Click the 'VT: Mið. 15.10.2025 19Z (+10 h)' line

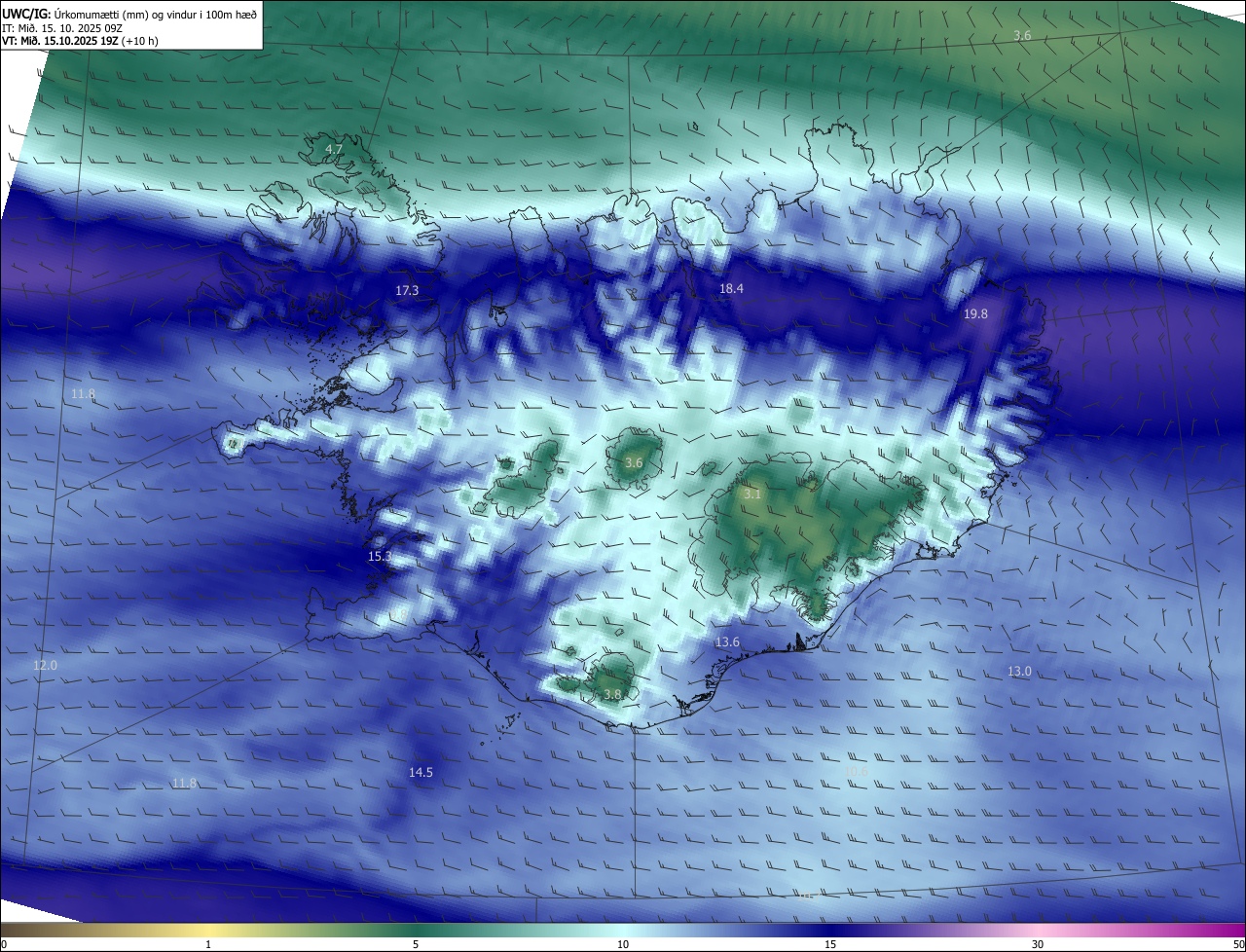[80, 41]
